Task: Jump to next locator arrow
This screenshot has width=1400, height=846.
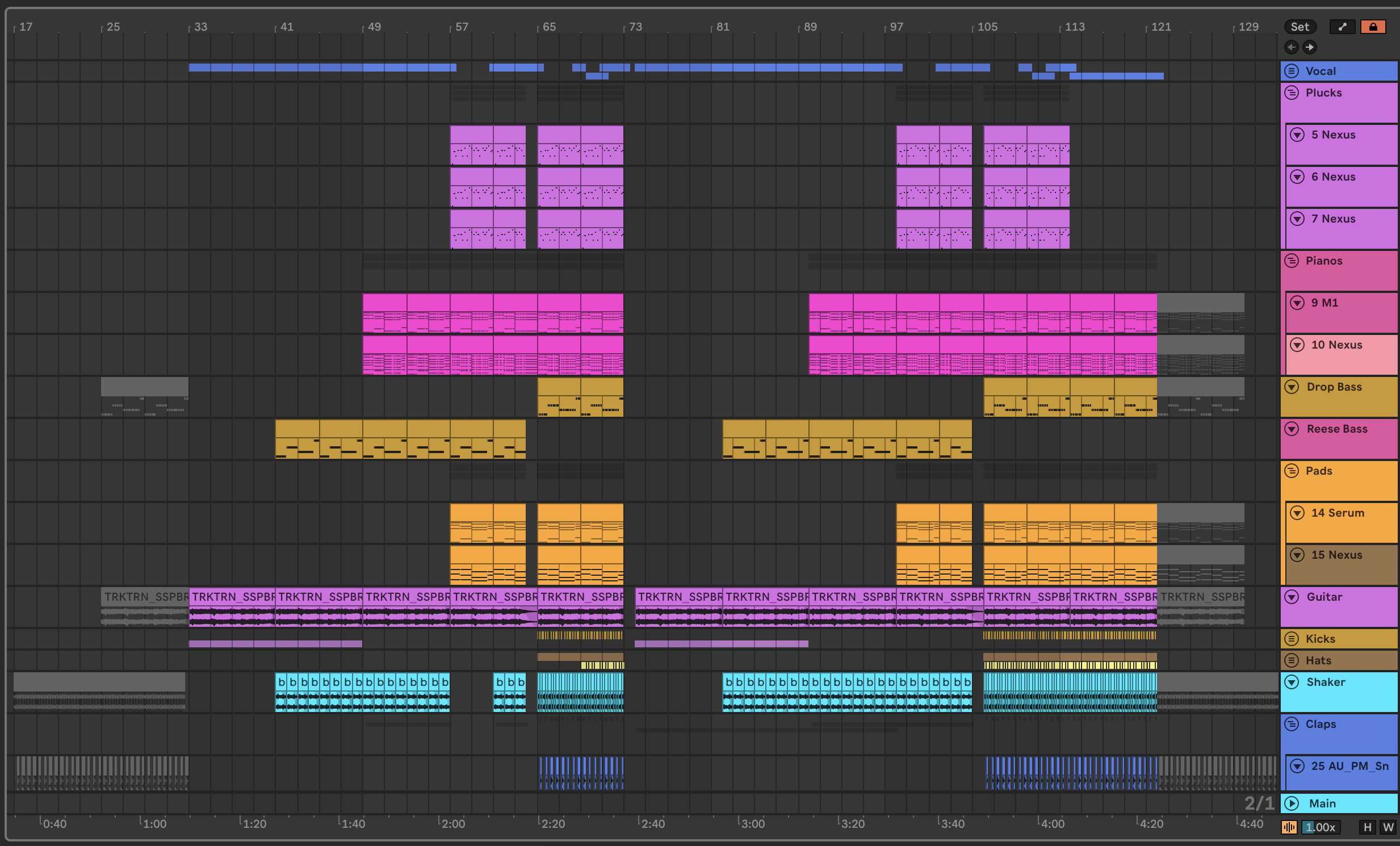Action: (1310, 47)
